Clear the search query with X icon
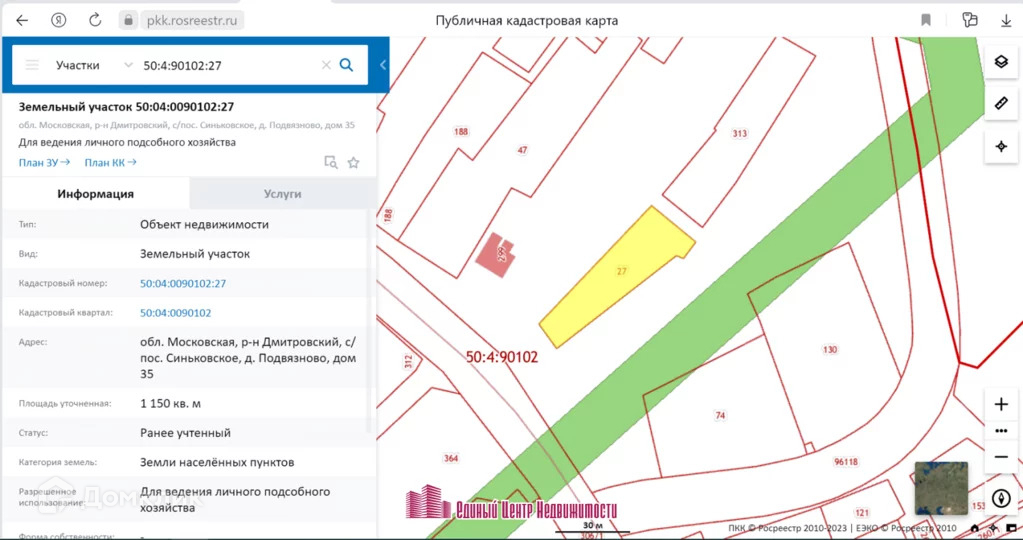Screen dimensions: 1023x540 (326, 65)
